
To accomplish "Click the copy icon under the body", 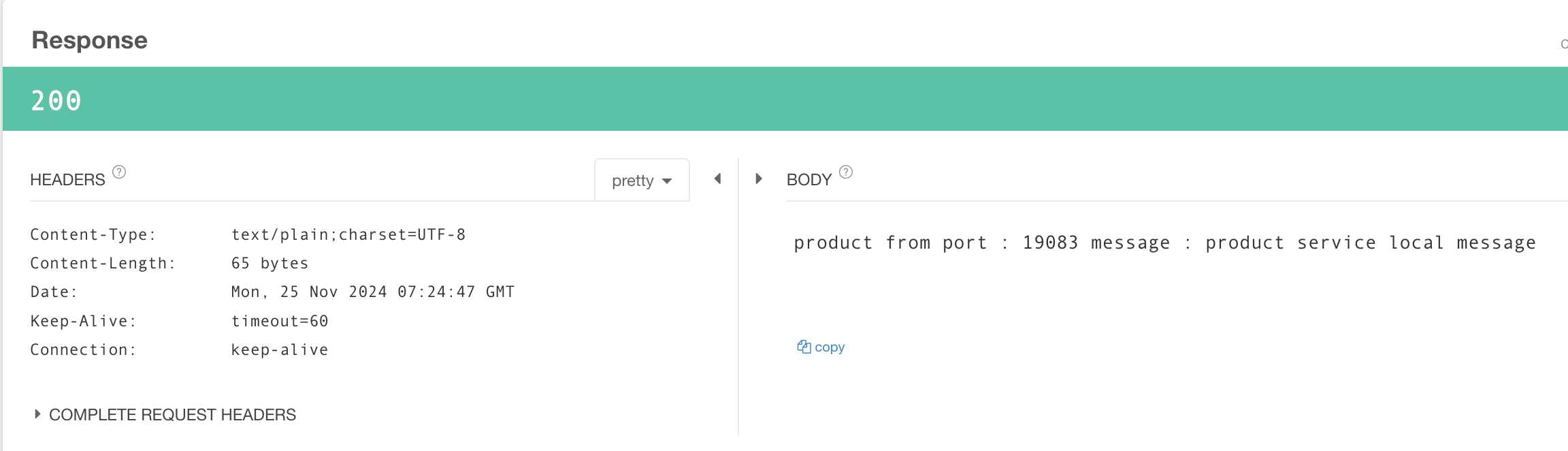I will [x=804, y=347].
